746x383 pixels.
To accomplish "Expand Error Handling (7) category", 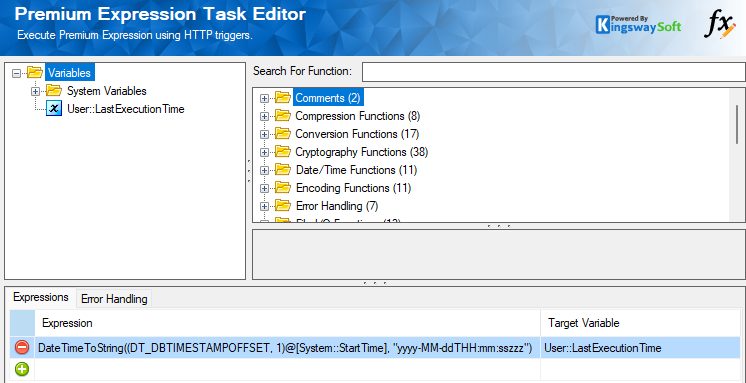I will tap(264, 206).
